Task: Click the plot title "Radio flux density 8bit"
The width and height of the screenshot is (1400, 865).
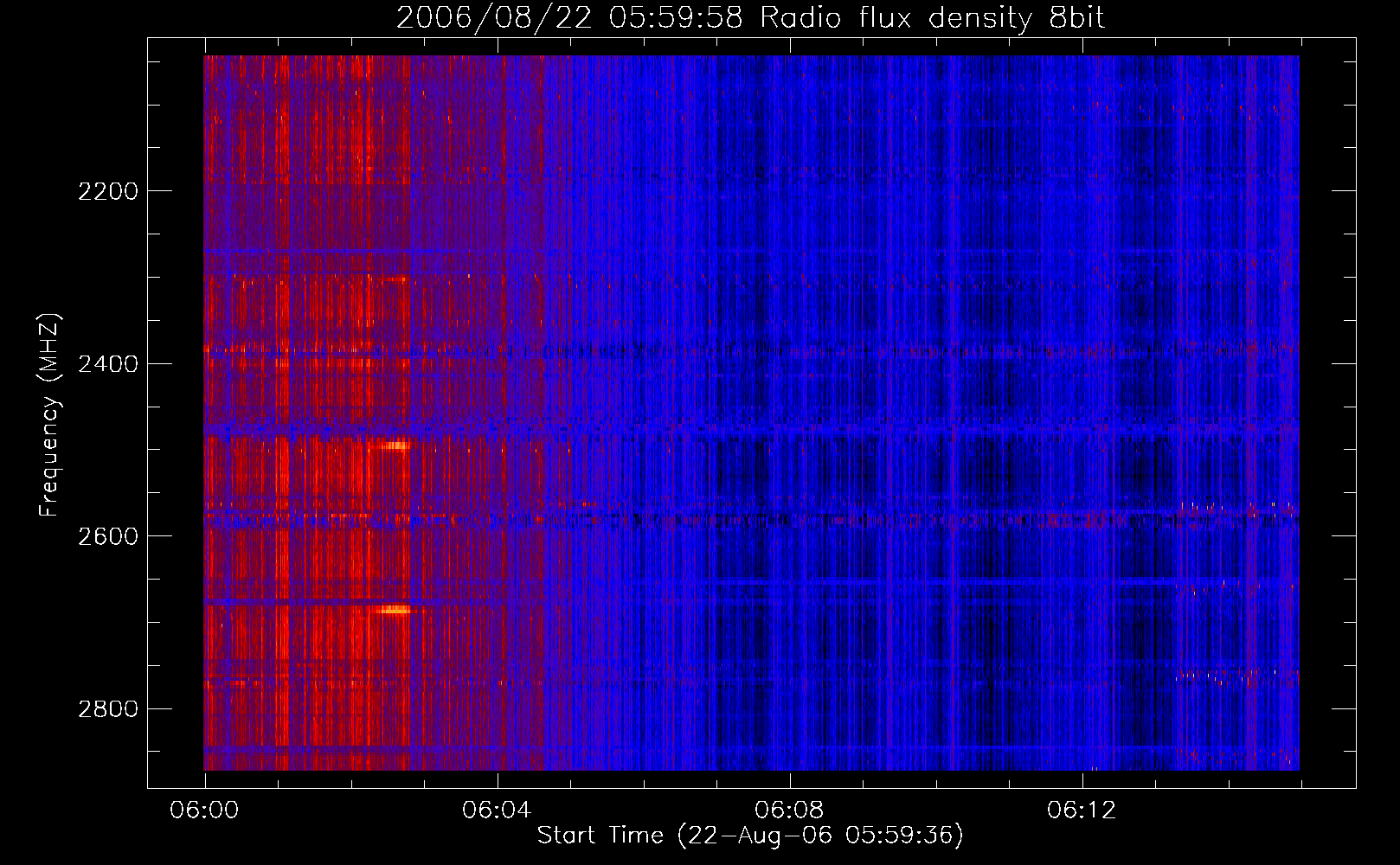Action: [933, 17]
